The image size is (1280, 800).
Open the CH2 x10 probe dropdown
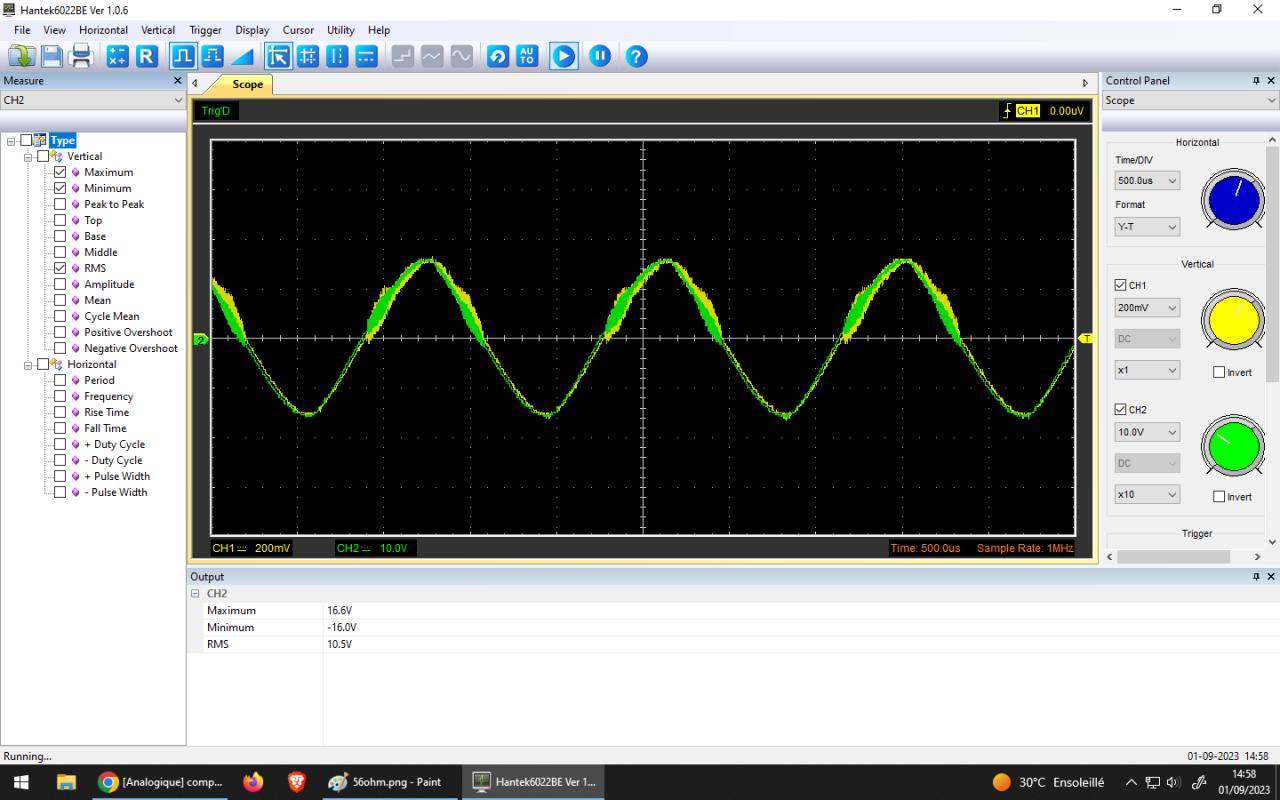[1147, 494]
